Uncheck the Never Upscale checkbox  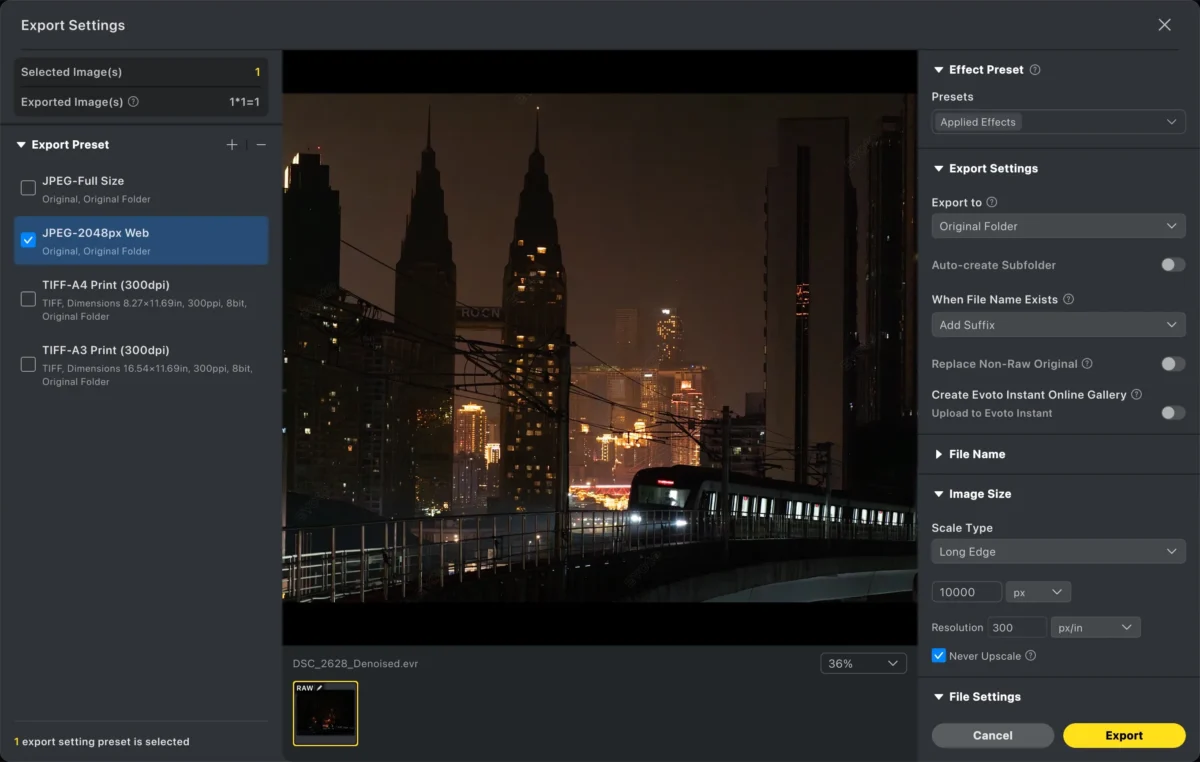coord(938,656)
